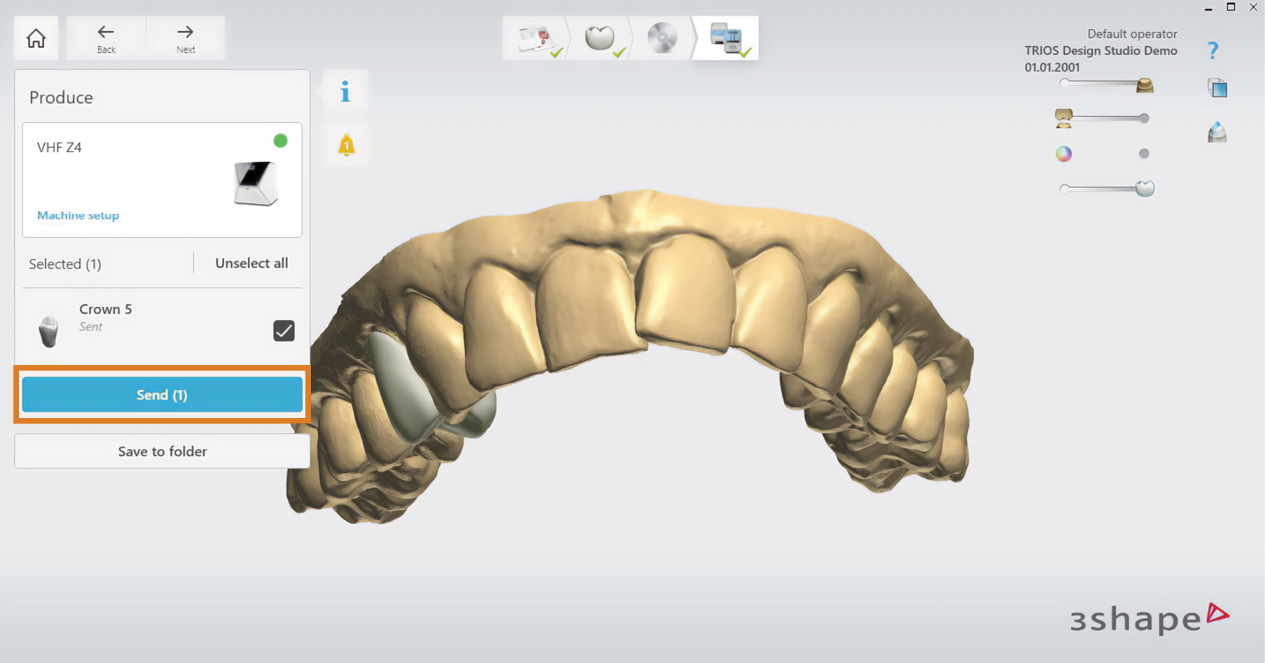Viewport: 1265px width, 663px height.
Task: Maximize the application window
Action: tap(1231, 7)
